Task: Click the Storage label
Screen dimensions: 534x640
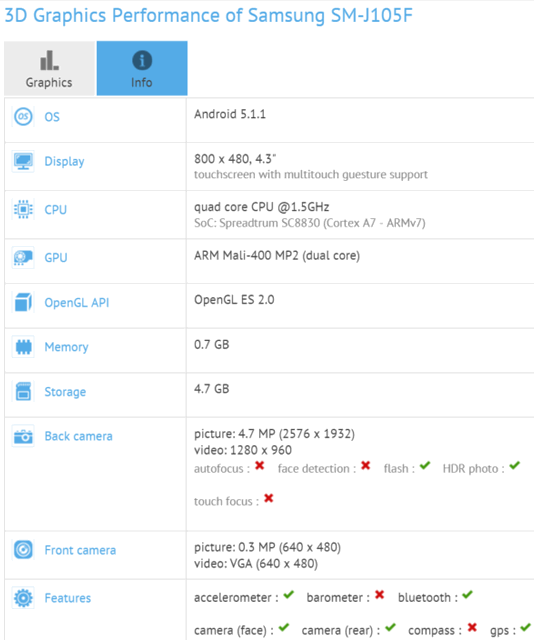Action: [65, 392]
